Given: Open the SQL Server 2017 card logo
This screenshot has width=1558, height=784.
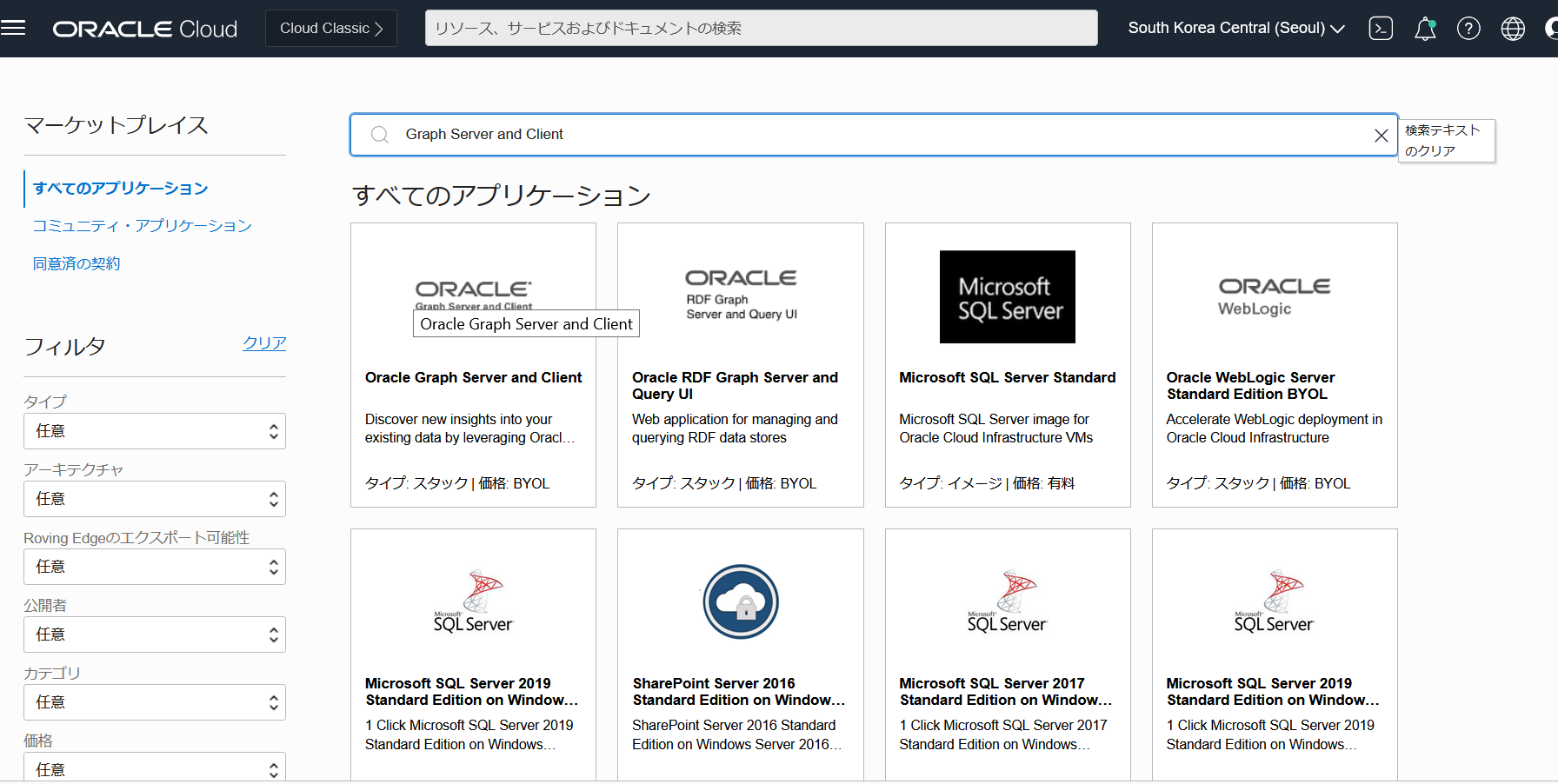Looking at the screenshot, I should tap(1008, 601).
